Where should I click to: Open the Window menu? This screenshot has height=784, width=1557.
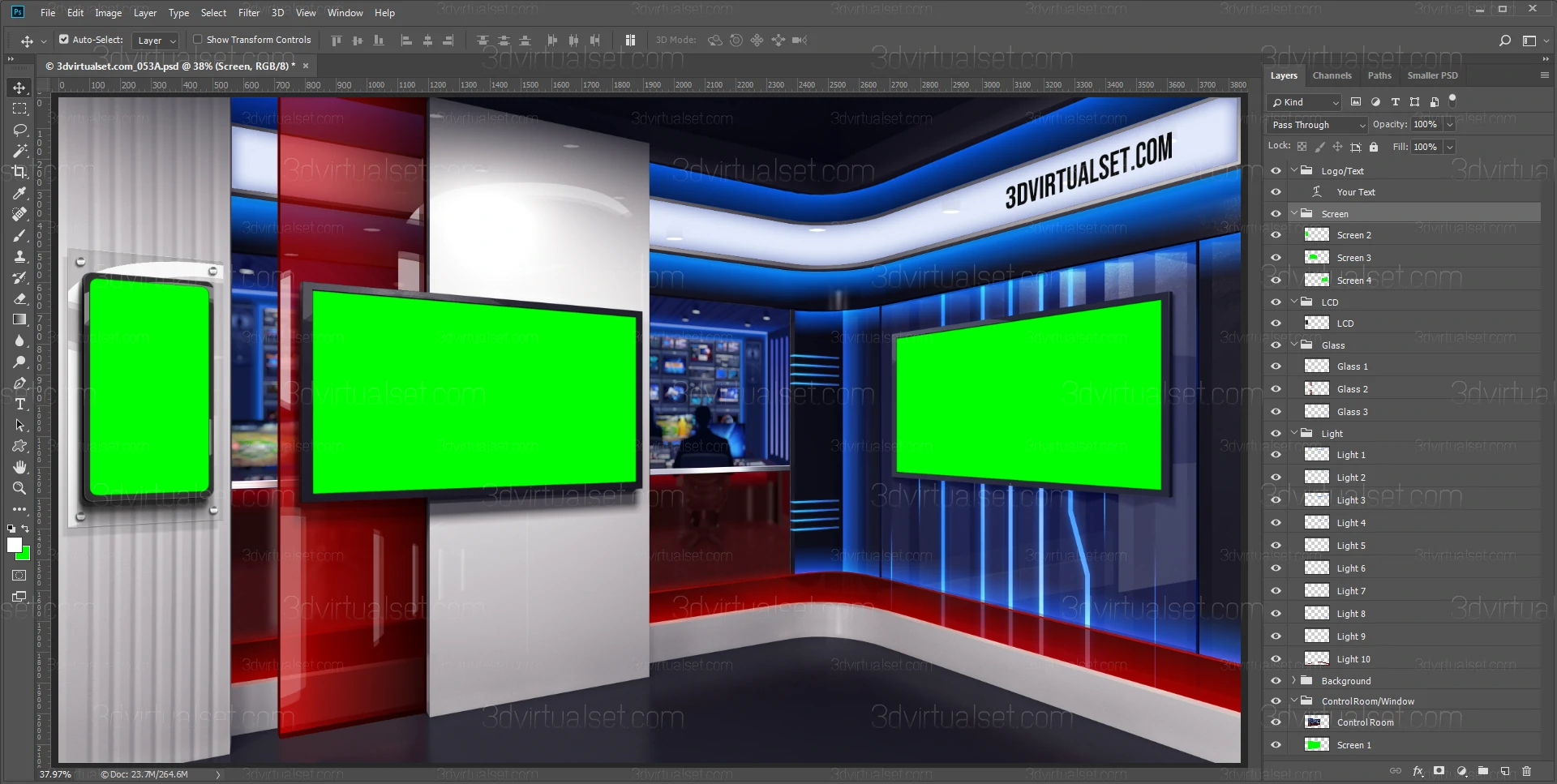coord(345,13)
